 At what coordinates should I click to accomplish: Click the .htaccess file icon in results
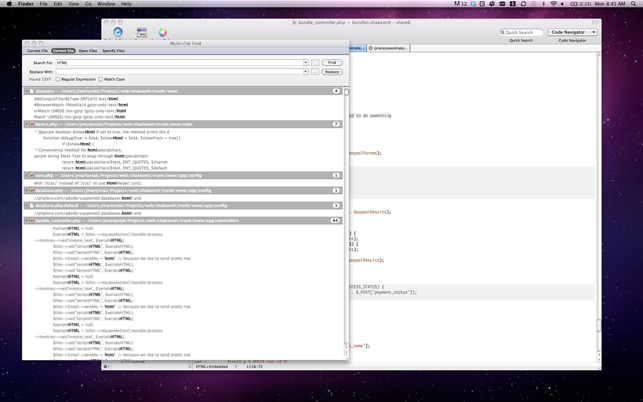(32, 91)
